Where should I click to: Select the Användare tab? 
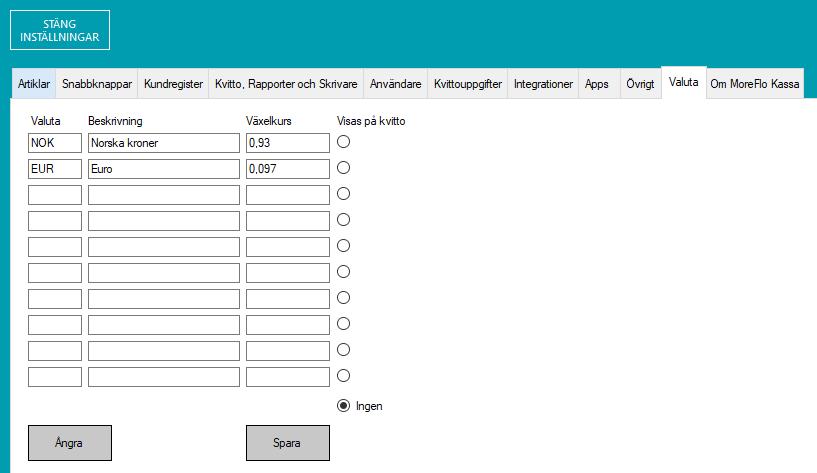tap(395, 84)
